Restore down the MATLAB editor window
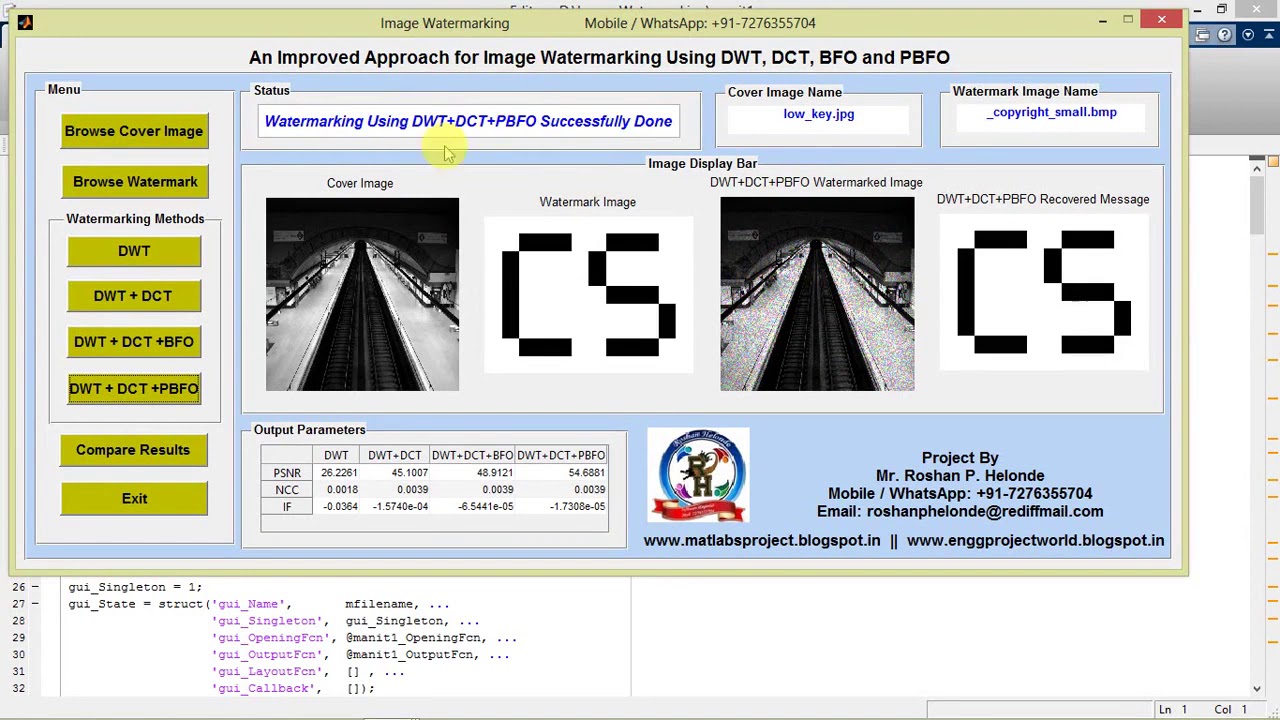 [x=1222, y=10]
